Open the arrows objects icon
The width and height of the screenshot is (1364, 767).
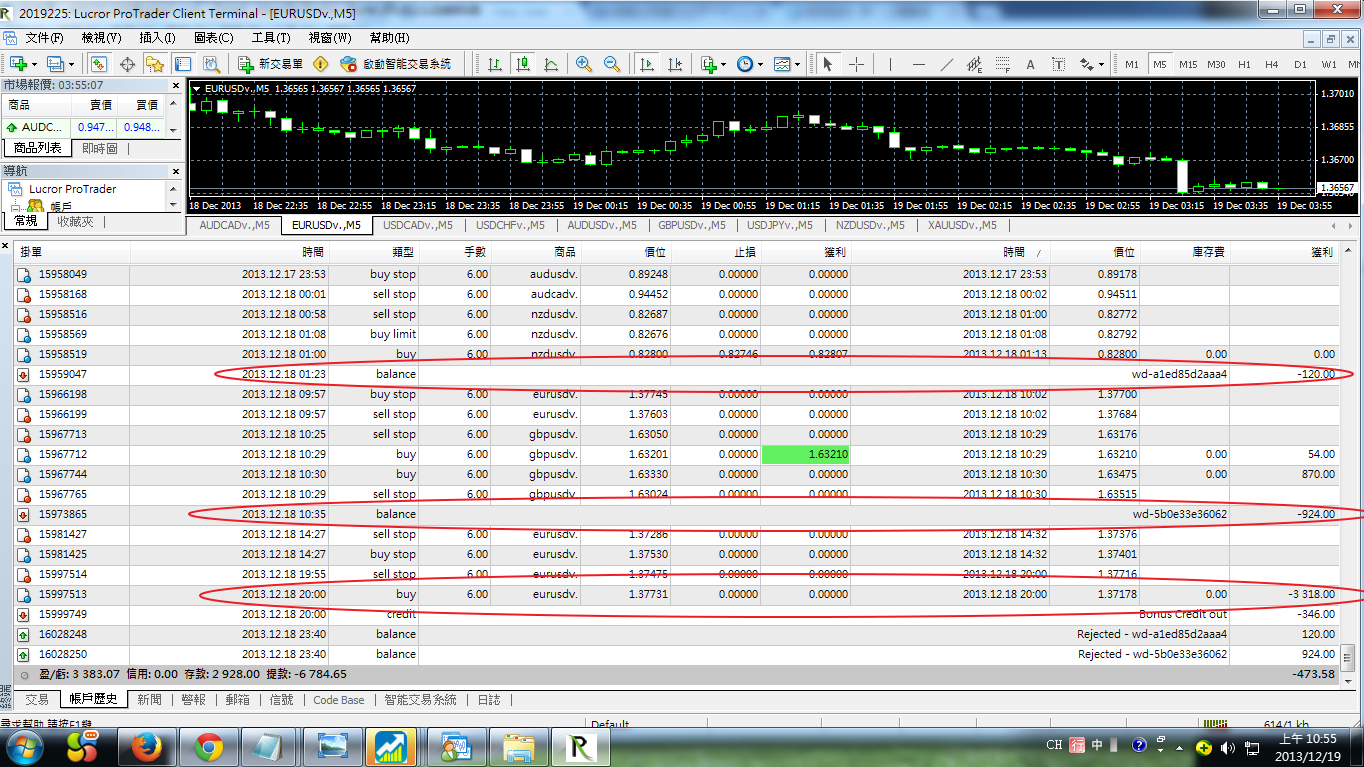point(1087,64)
